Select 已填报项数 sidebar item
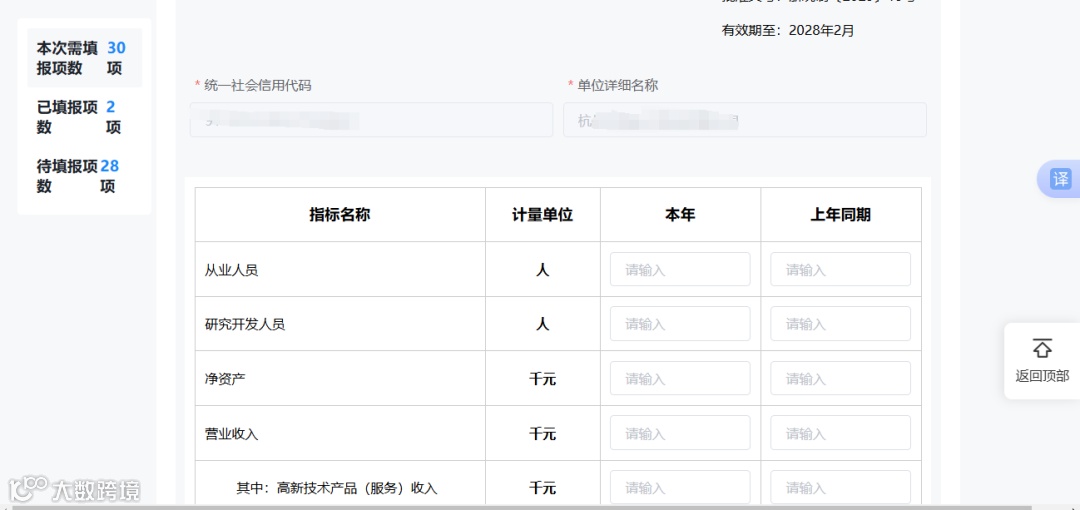This screenshot has width=1080, height=510. (x=85, y=117)
